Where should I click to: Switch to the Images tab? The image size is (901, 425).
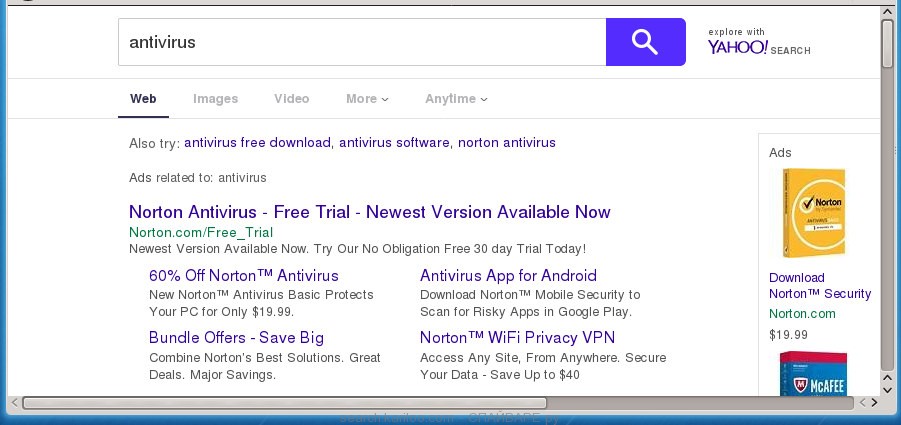[215, 99]
